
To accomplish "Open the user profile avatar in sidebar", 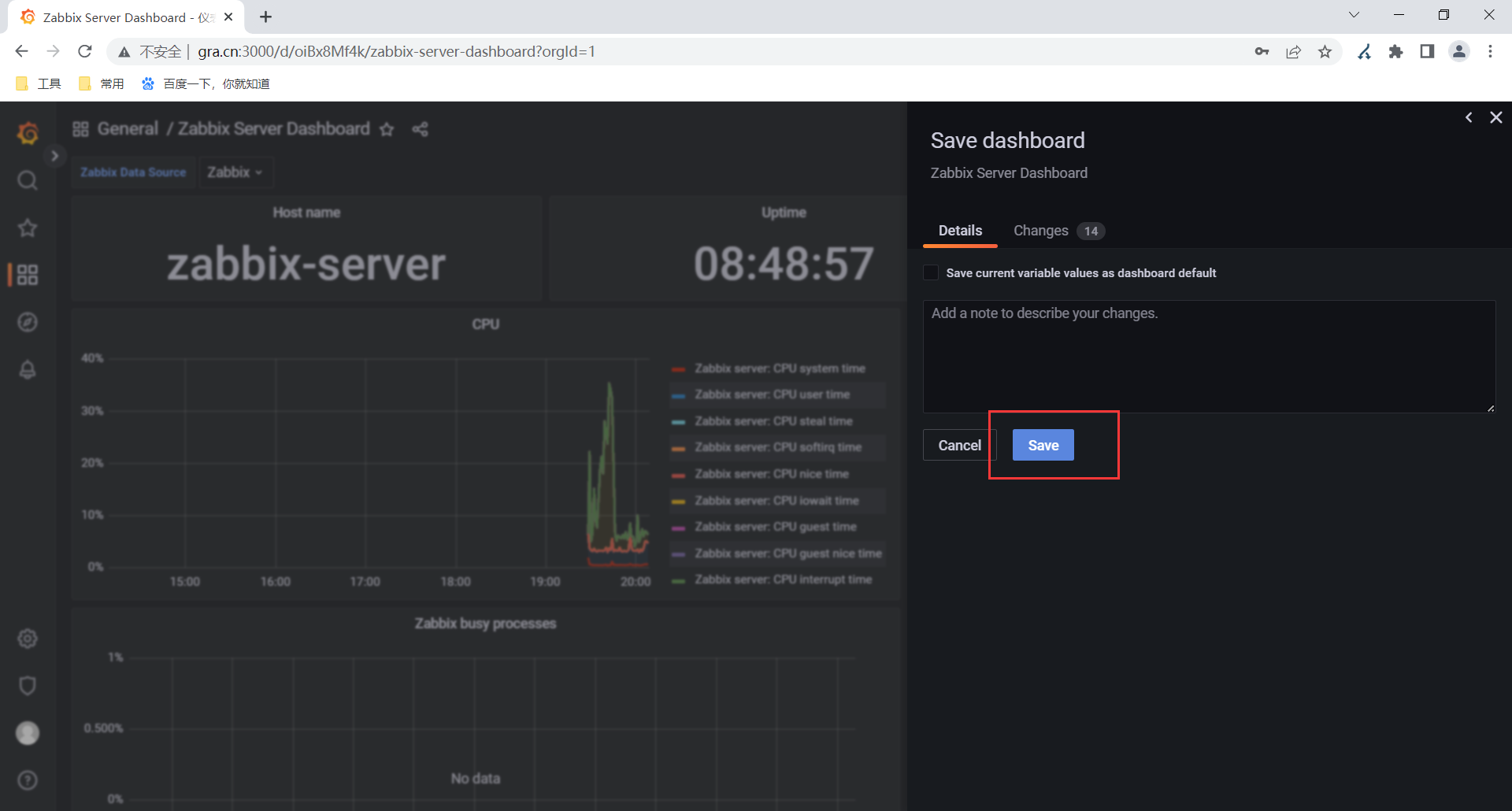I will (x=28, y=733).
